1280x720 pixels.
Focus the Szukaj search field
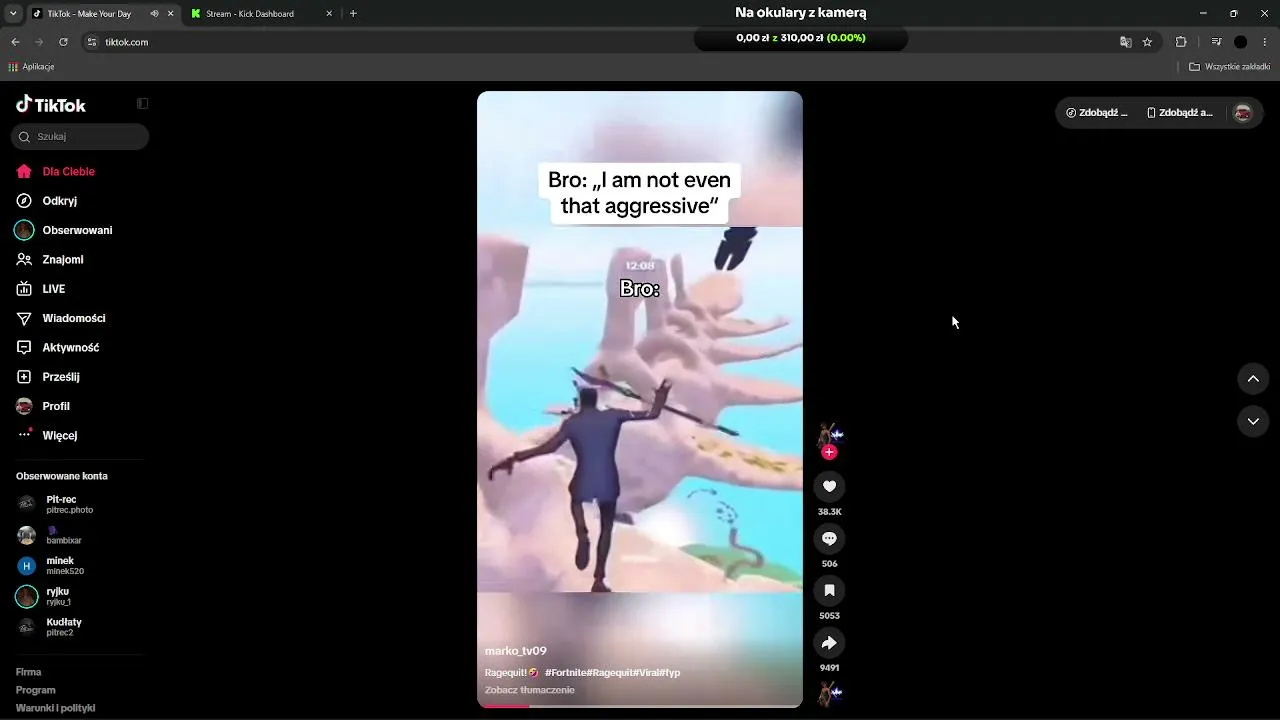(x=80, y=136)
